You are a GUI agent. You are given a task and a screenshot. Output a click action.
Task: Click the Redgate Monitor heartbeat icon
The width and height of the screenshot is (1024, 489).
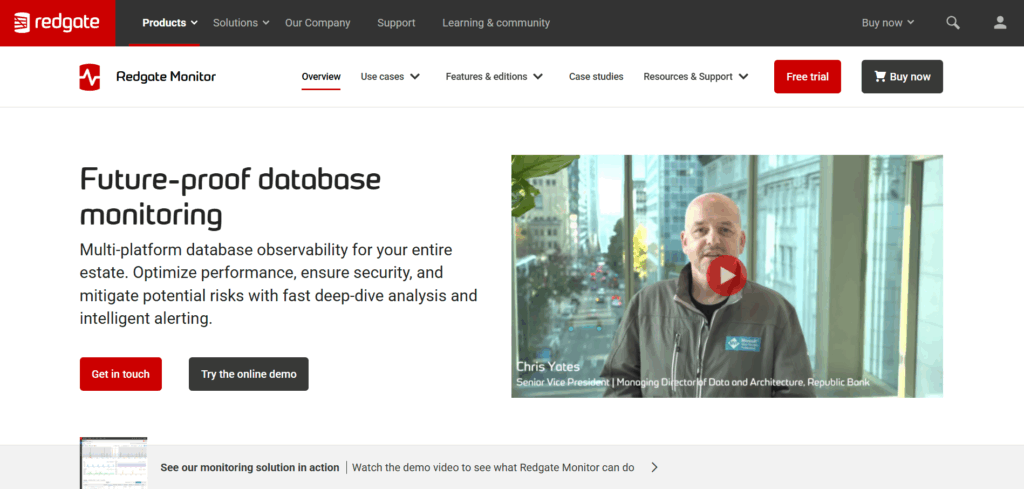[90, 77]
